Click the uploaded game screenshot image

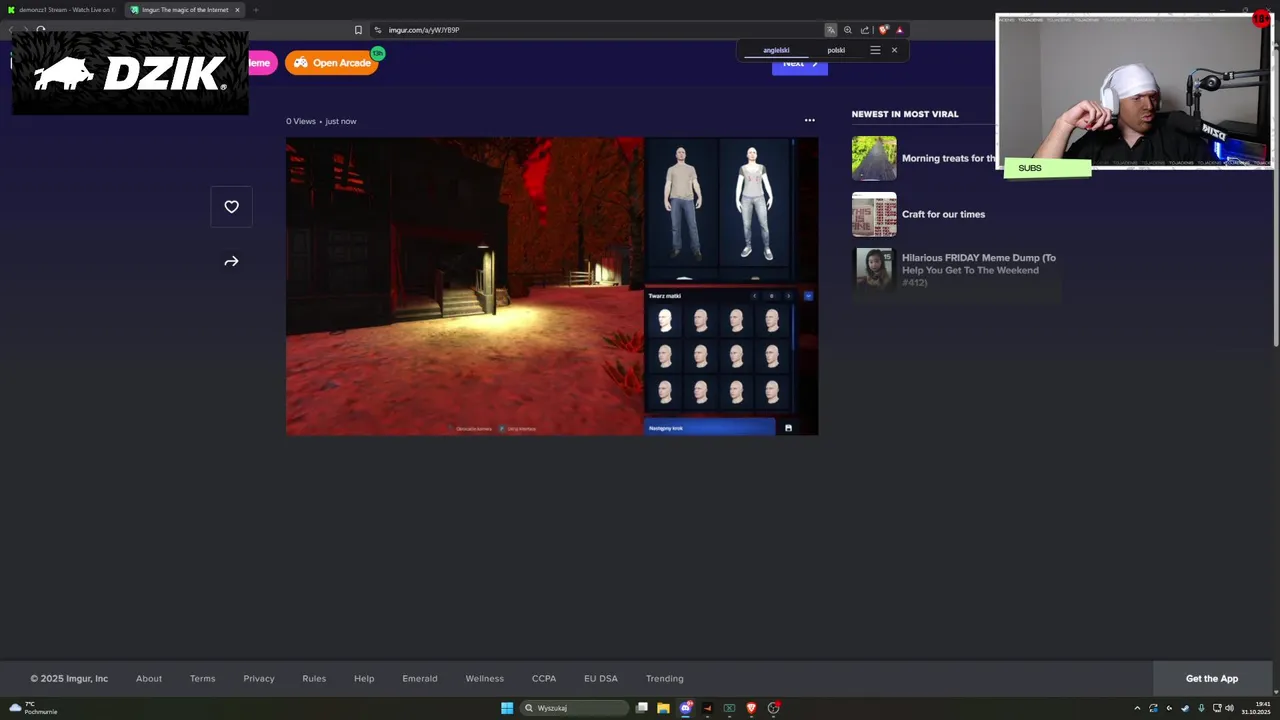(x=552, y=286)
